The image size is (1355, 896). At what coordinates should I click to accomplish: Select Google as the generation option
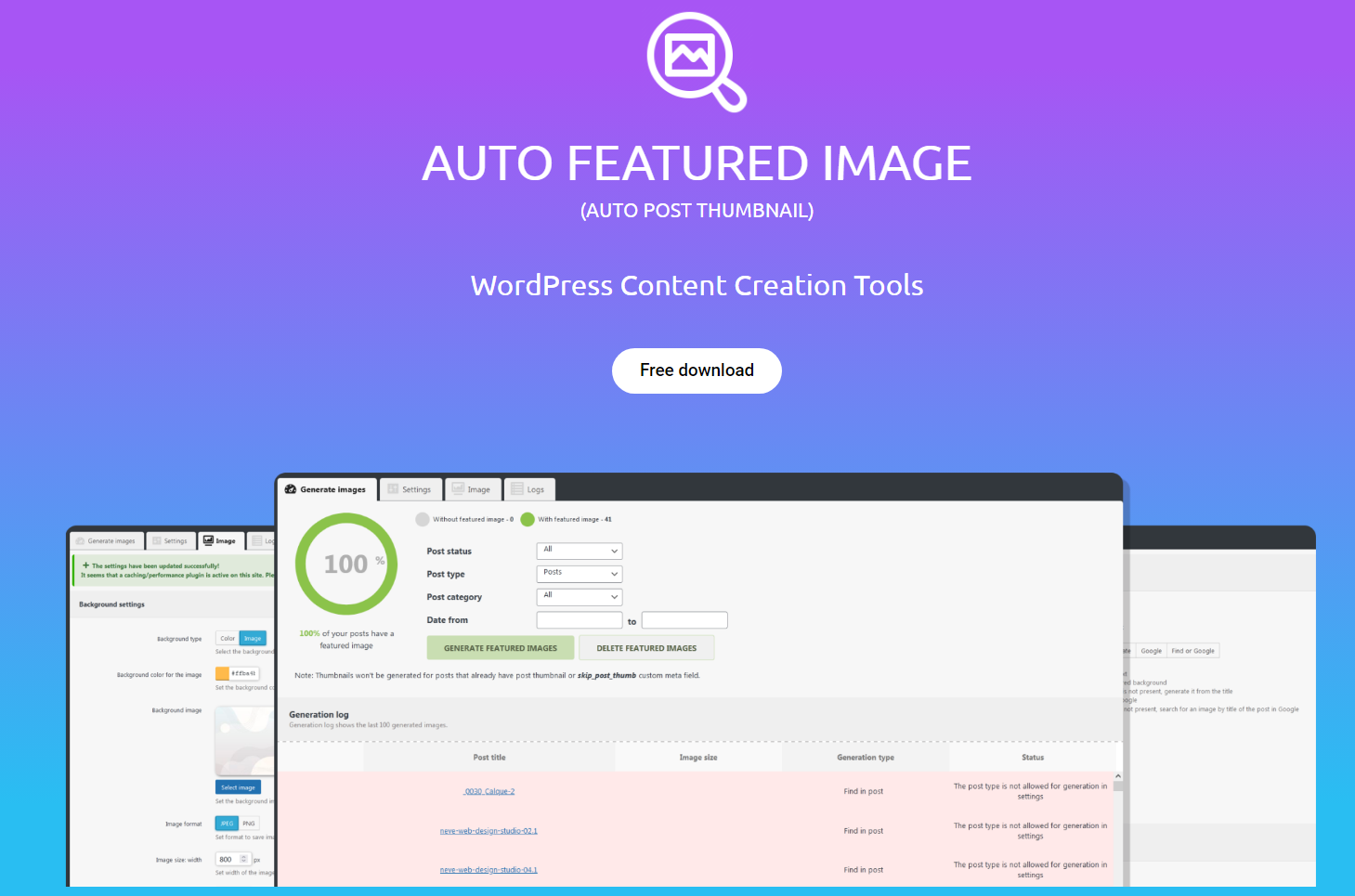1151,650
